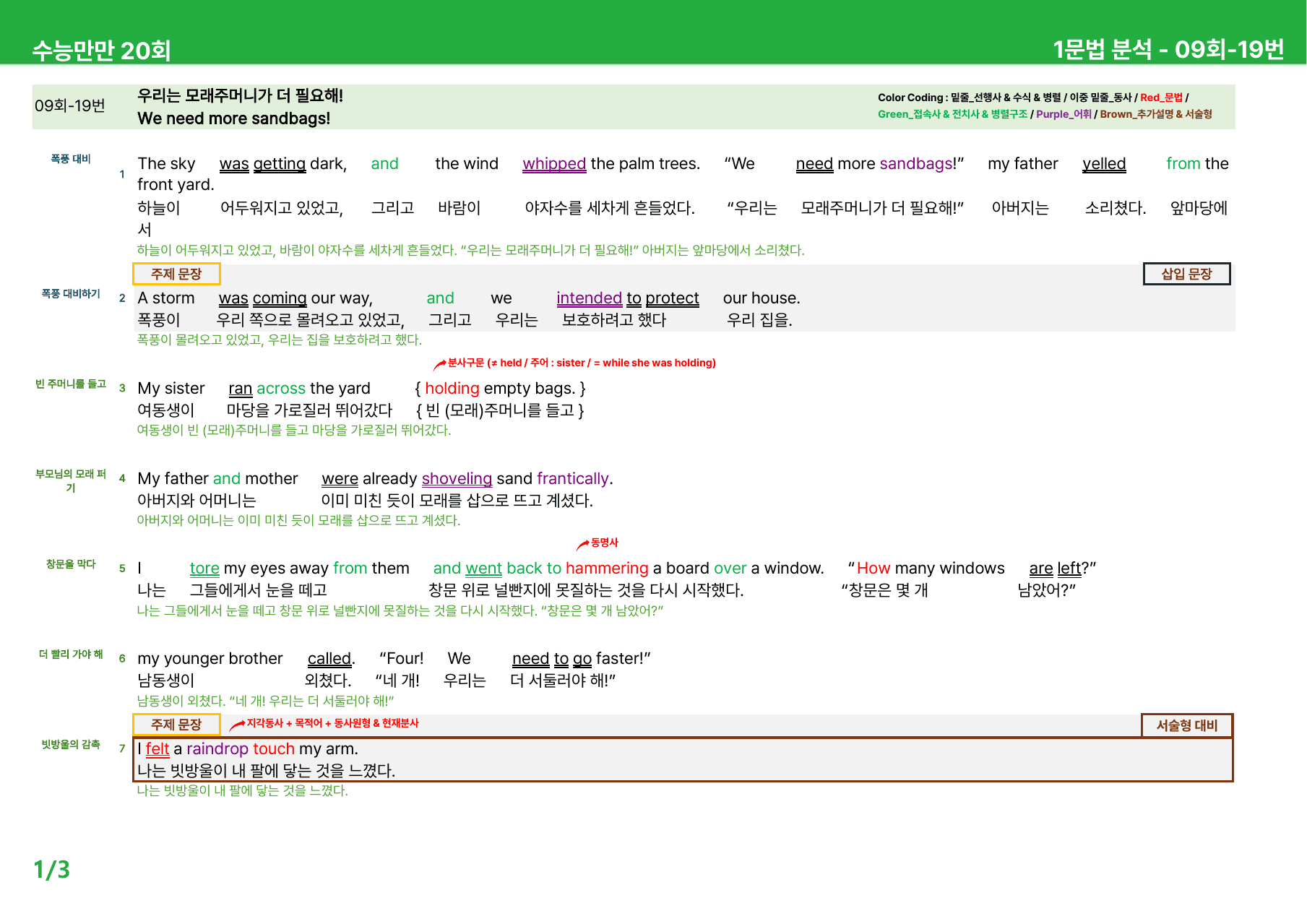The width and height of the screenshot is (1307, 924).
Task: Click the red word hammering
Action: (x=607, y=569)
